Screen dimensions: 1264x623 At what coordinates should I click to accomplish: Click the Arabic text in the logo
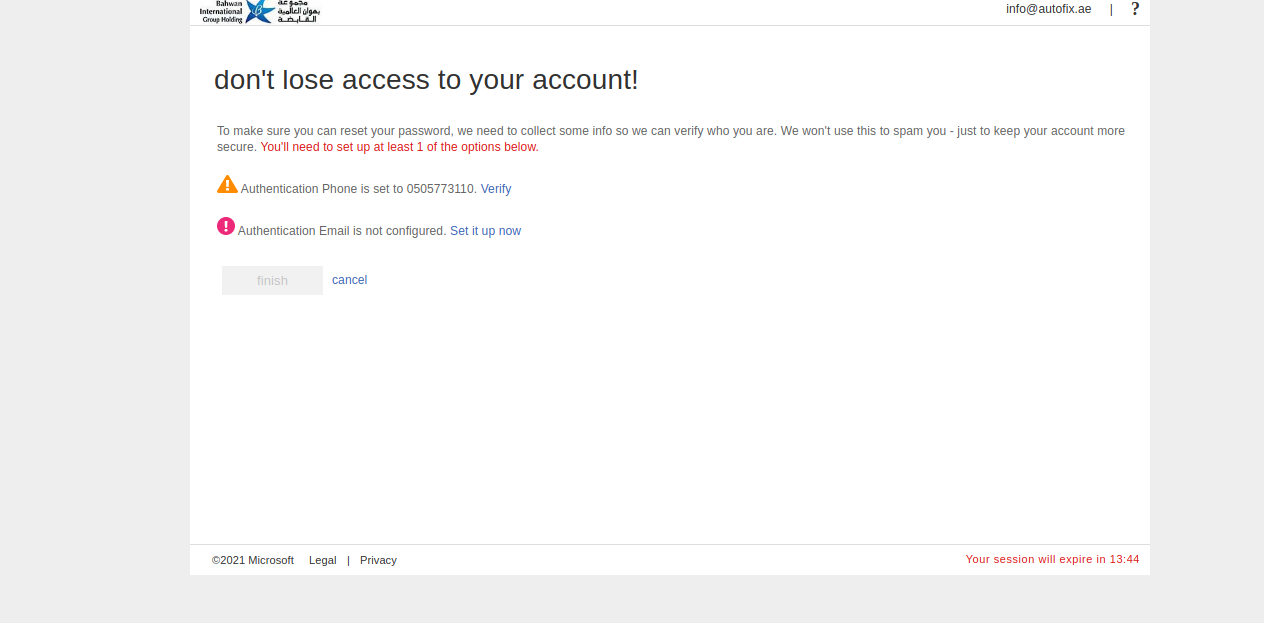pos(298,11)
